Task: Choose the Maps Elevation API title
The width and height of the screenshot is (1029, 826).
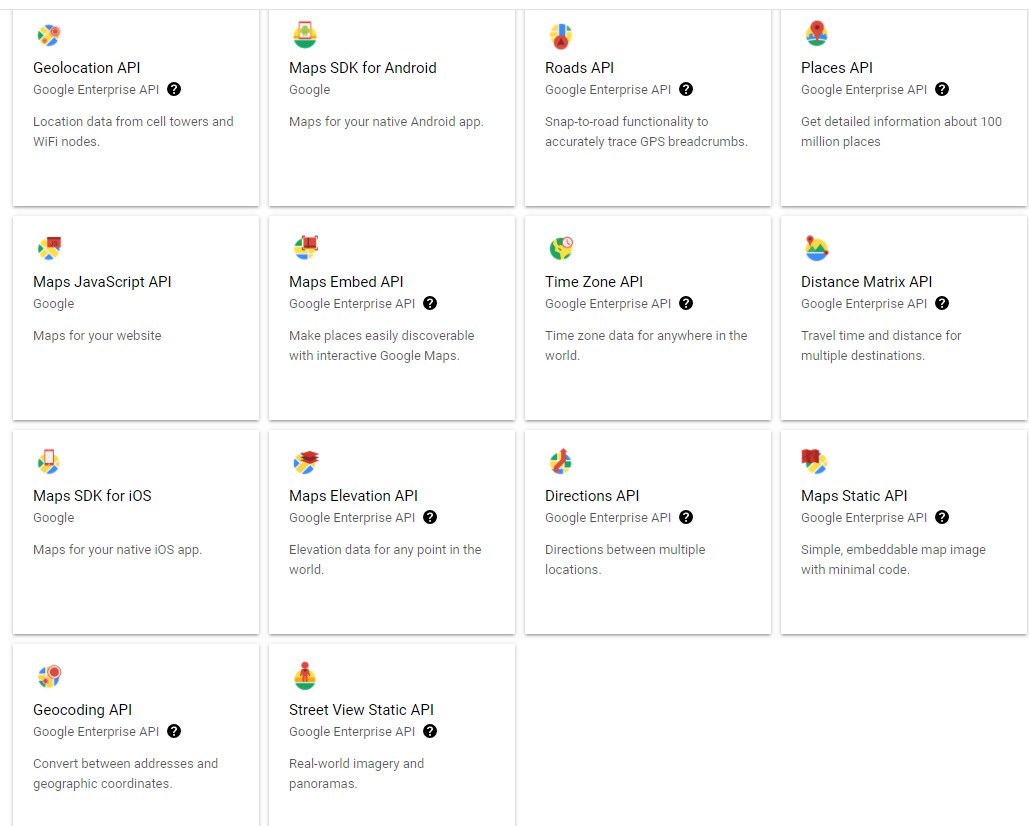Action: pyautogui.click(x=354, y=495)
